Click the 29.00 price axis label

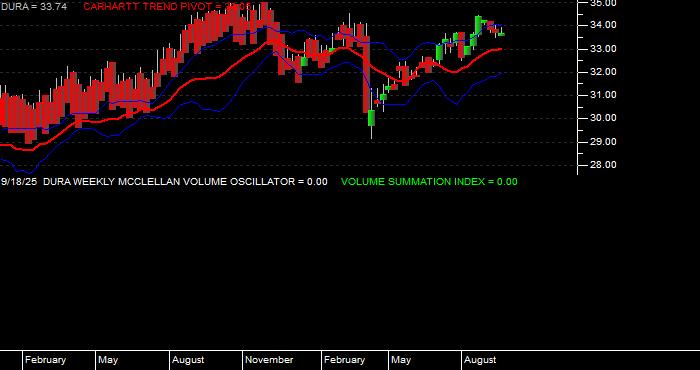click(x=603, y=142)
